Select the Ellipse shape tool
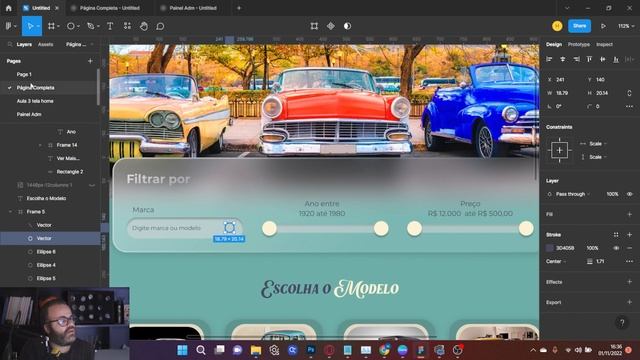The height and width of the screenshot is (360, 640). click(x=71, y=26)
